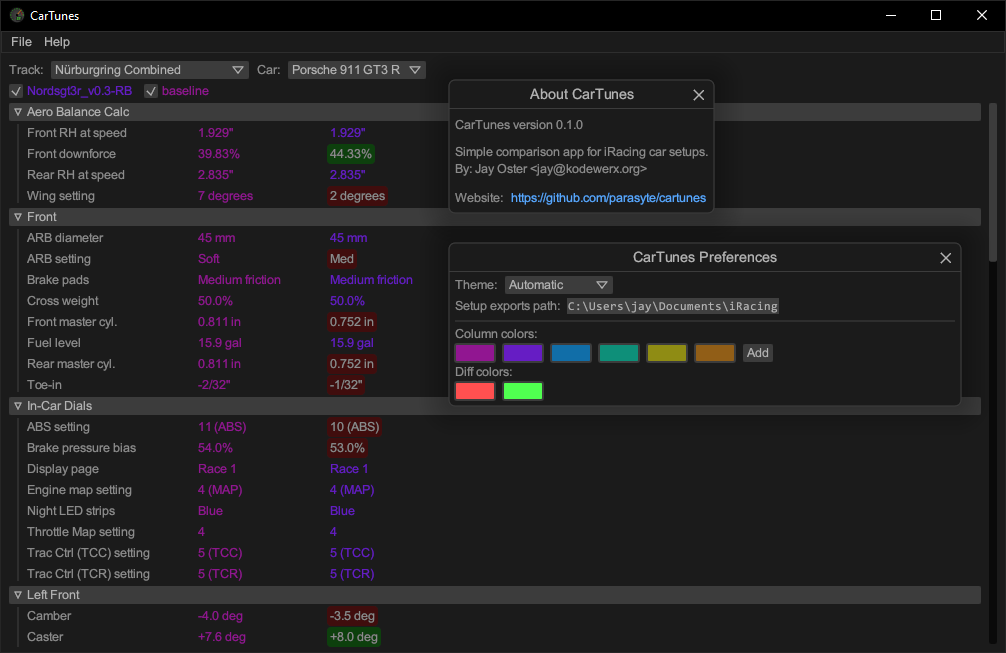
Task: Close the About CarTunes window
Action: click(699, 95)
